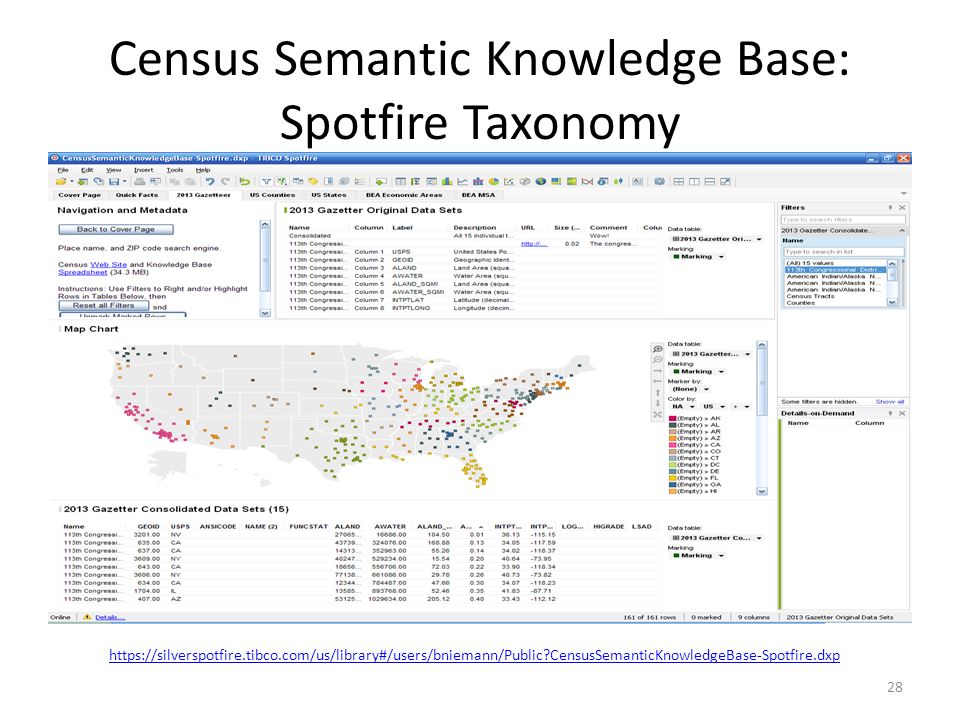Switch to the BEA Economic Areas tab

point(404,195)
